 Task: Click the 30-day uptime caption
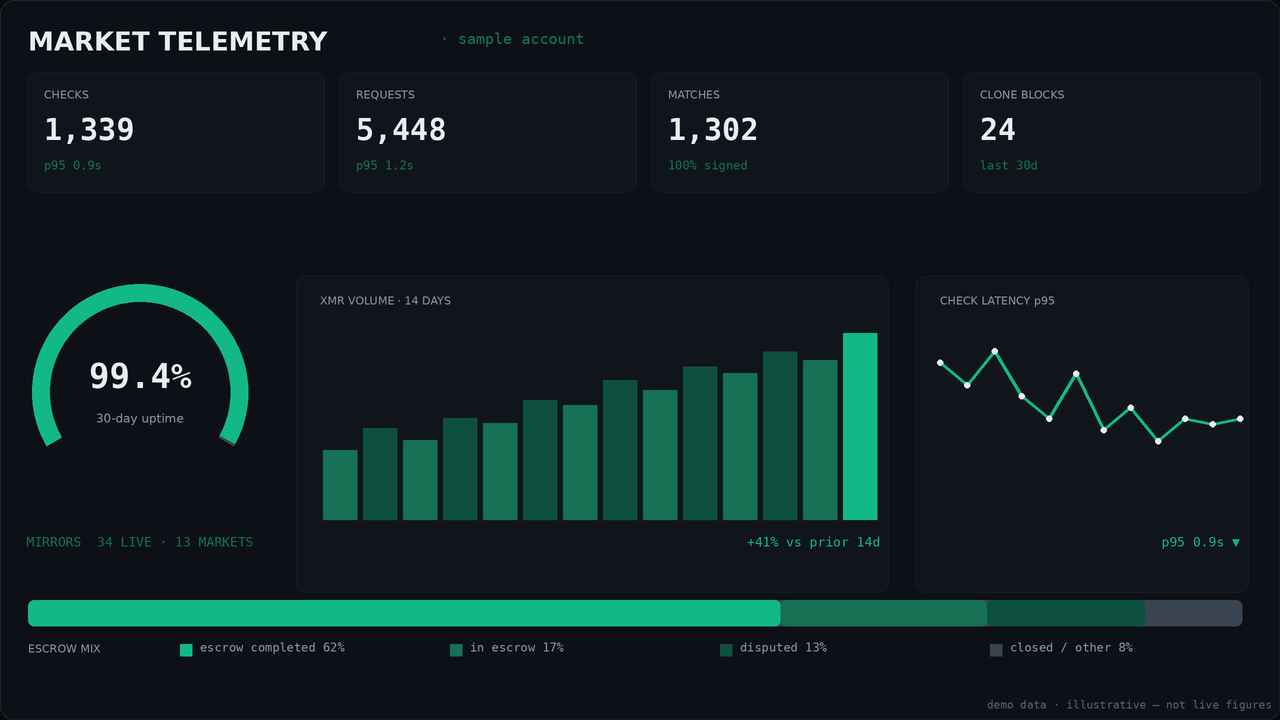(140, 419)
